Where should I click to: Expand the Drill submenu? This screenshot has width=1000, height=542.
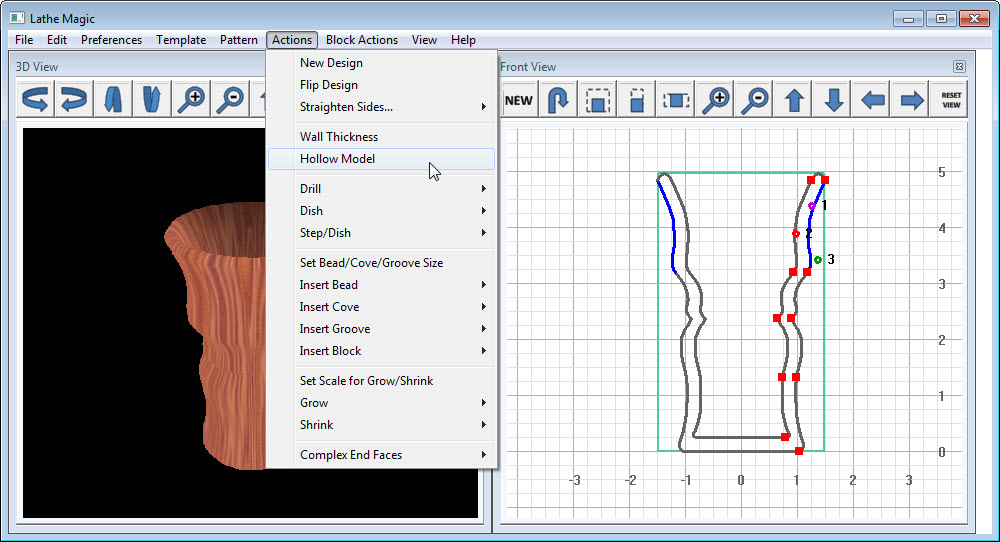[x=311, y=189]
